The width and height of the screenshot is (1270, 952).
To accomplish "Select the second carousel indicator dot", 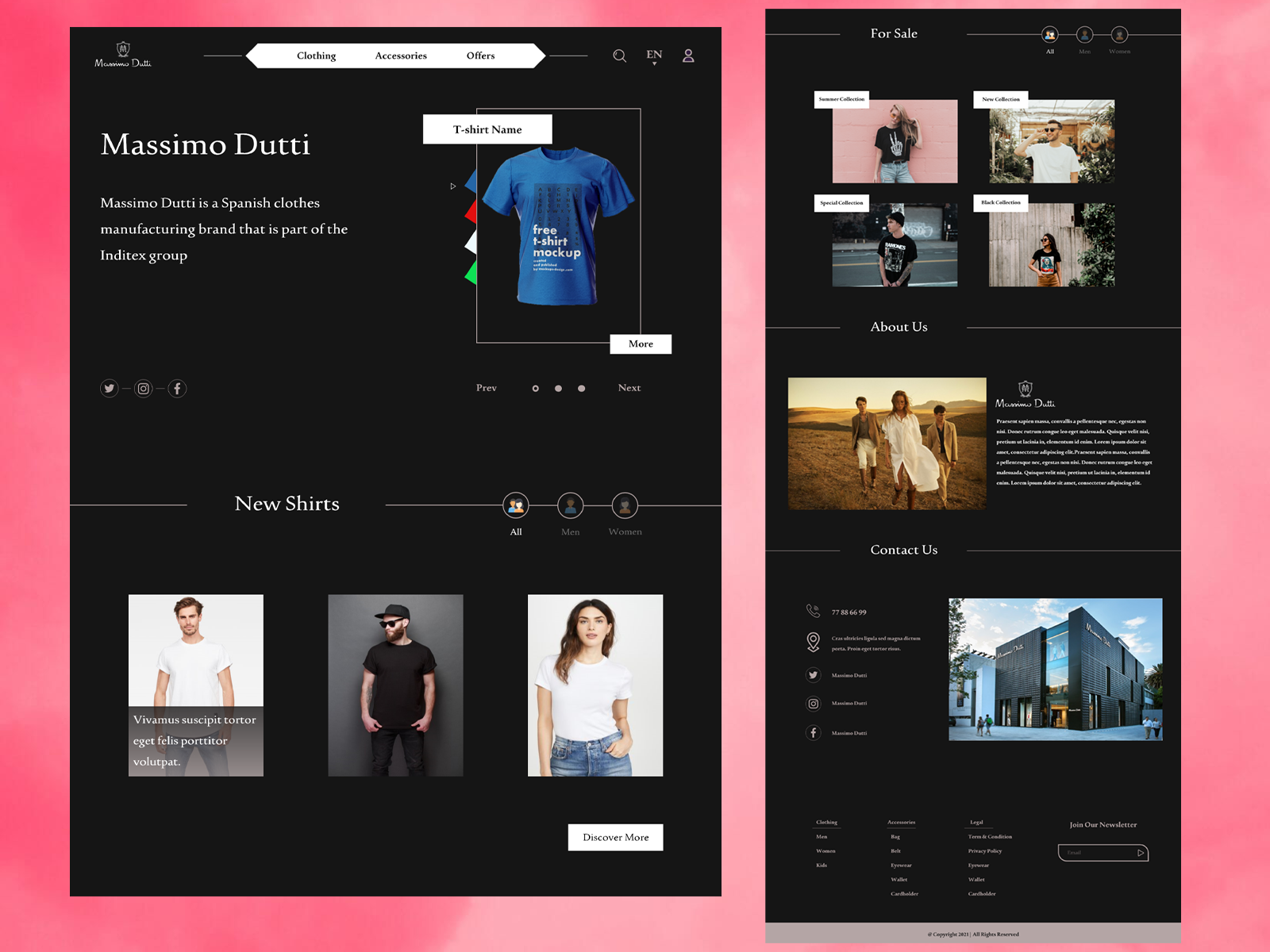I will tap(557, 388).
